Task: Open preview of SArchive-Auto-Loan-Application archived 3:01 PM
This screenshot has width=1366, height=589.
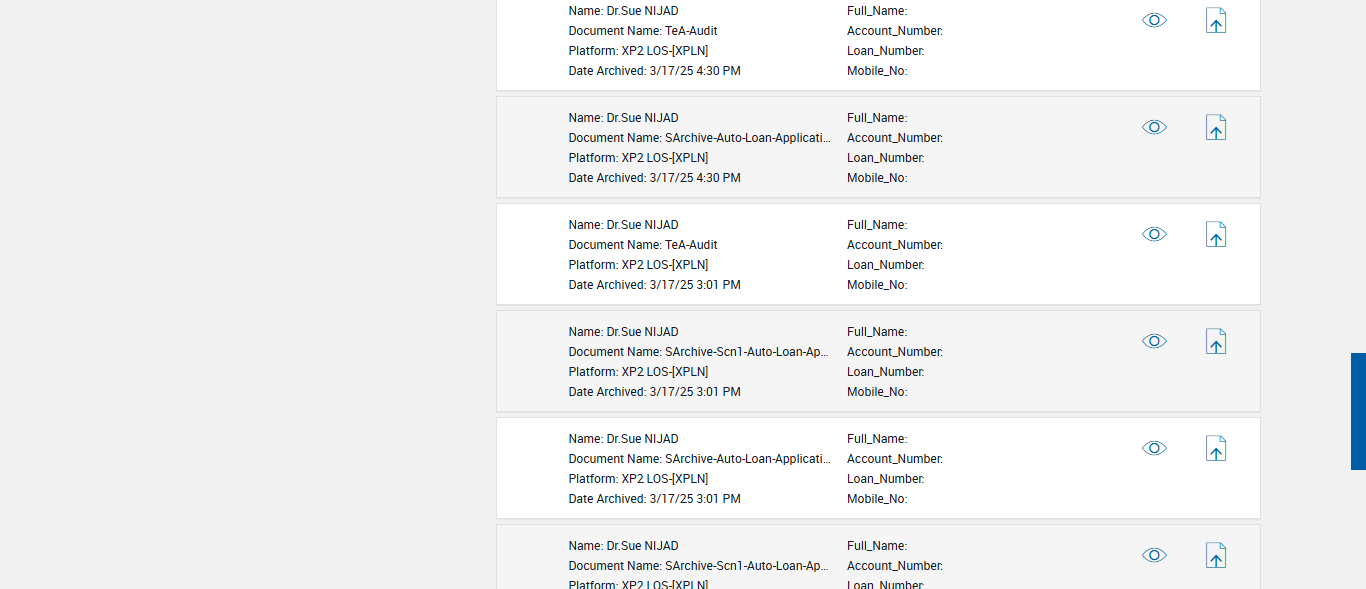Action: click(1154, 448)
